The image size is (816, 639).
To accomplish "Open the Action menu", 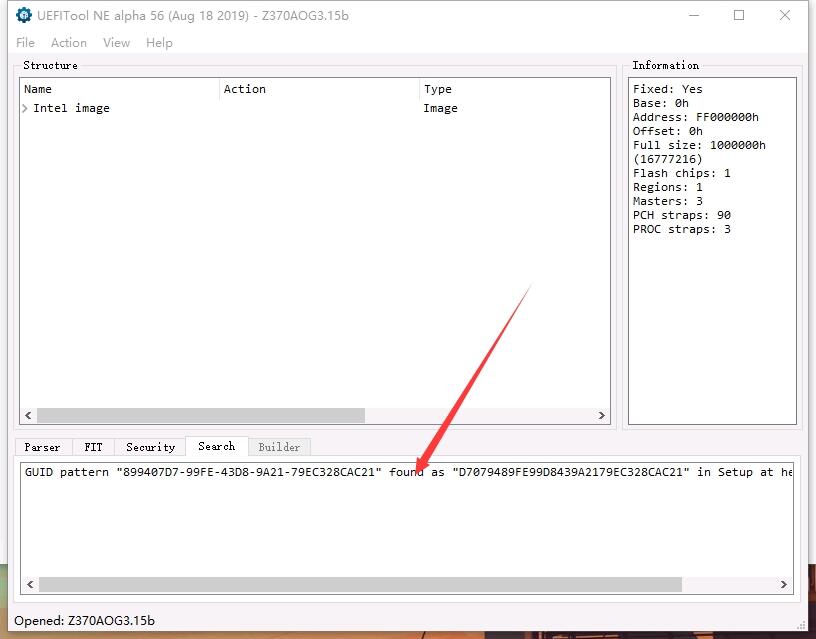I will [69, 43].
